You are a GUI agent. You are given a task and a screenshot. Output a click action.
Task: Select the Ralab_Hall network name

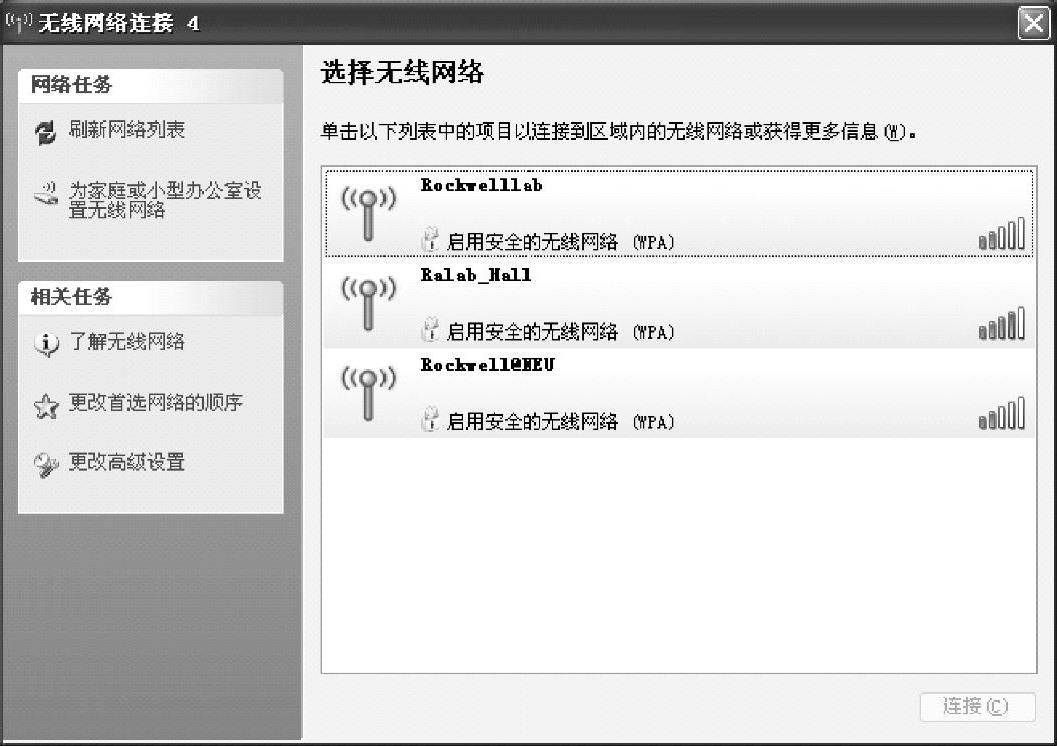coord(476,275)
